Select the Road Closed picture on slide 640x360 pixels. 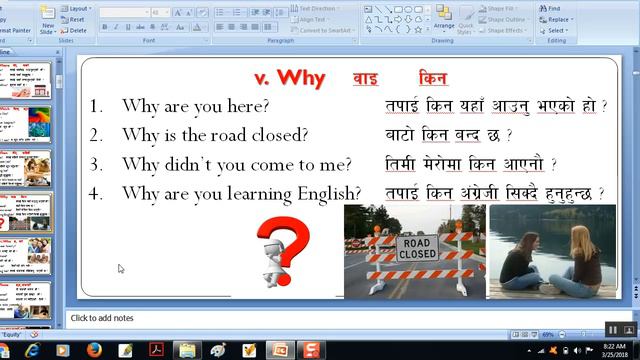[415, 252]
